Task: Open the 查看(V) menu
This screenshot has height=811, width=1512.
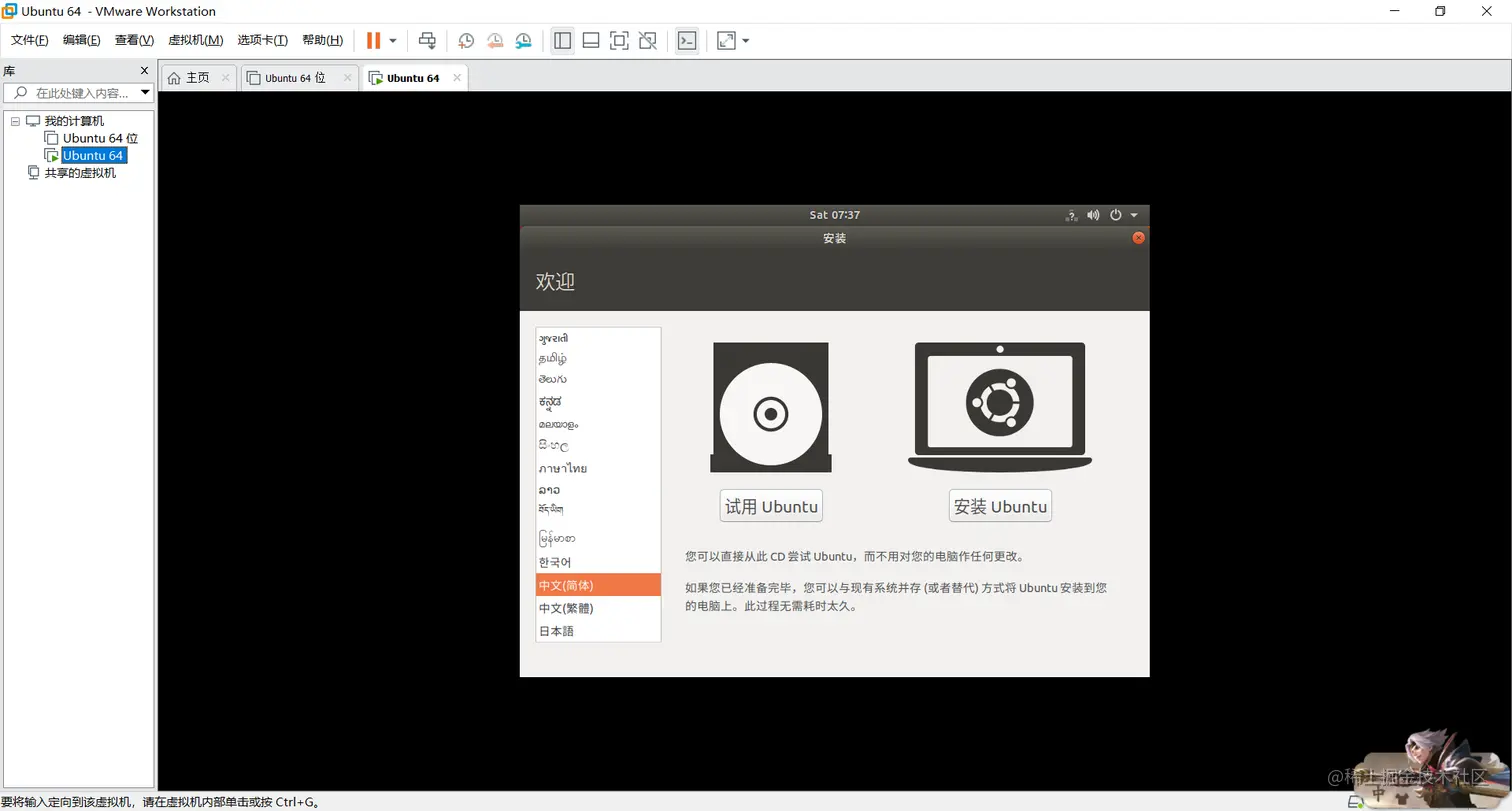Action: [x=134, y=40]
